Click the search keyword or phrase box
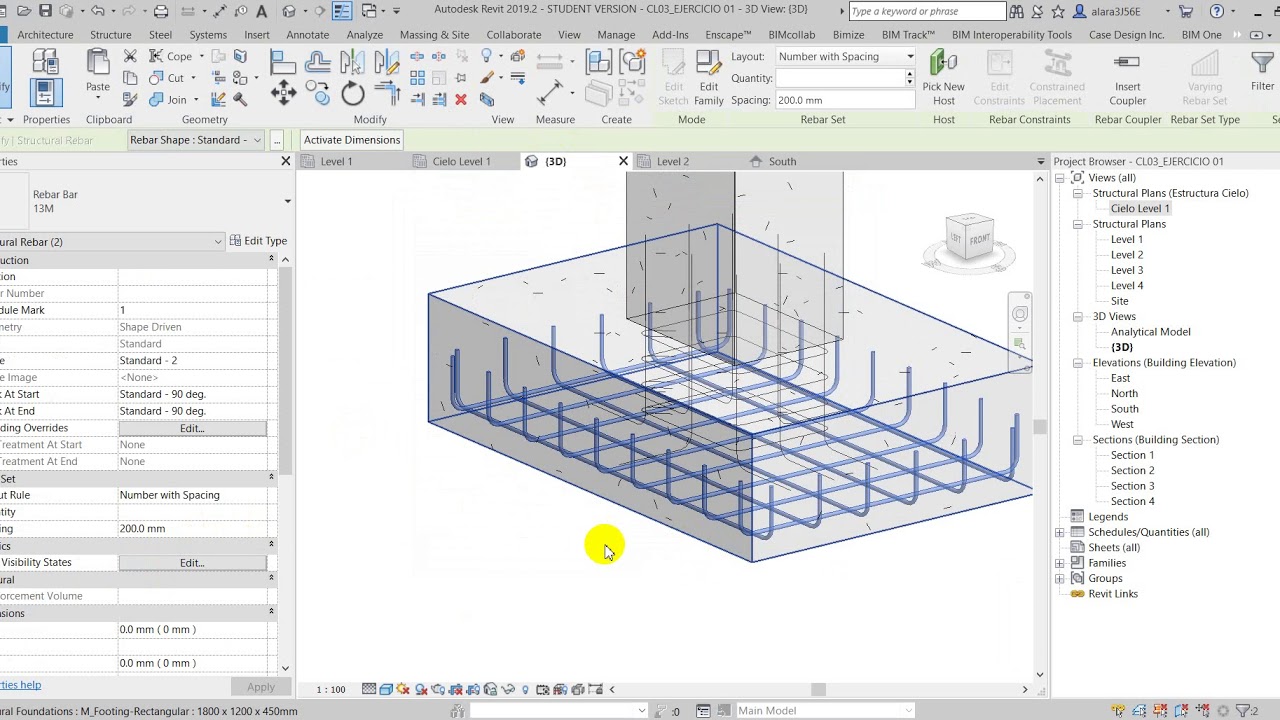 [x=926, y=11]
